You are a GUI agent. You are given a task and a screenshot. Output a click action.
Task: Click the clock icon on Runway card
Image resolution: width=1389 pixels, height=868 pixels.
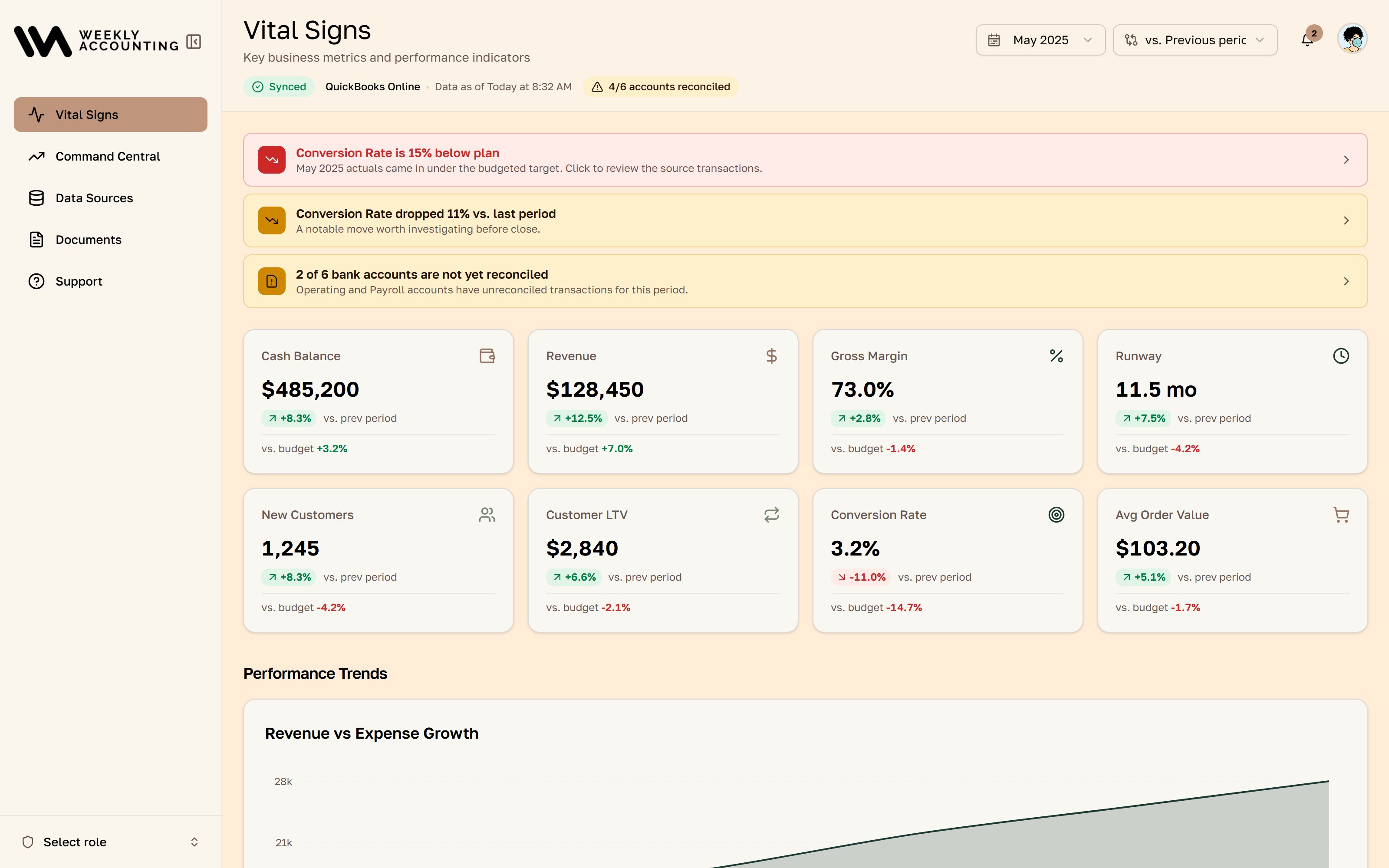pyautogui.click(x=1341, y=356)
